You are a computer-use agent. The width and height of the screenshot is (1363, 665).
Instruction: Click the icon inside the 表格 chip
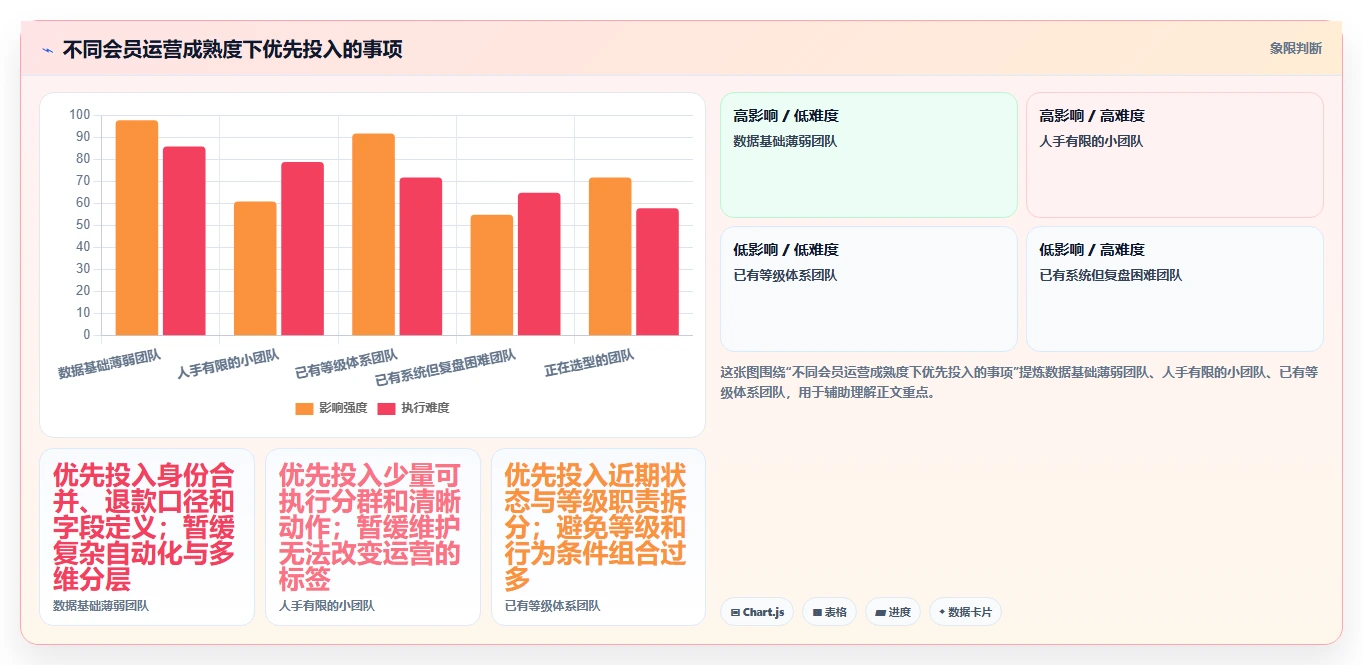[817, 612]
